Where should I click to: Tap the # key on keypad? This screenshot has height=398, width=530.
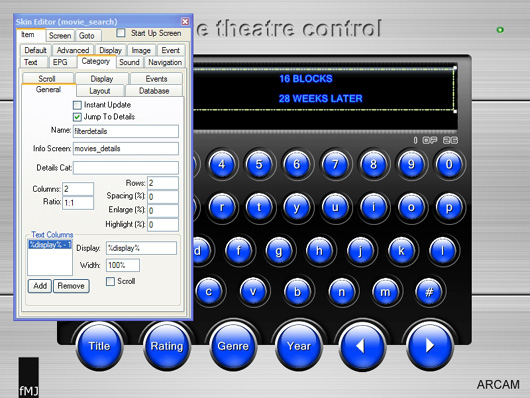(429, 292)
